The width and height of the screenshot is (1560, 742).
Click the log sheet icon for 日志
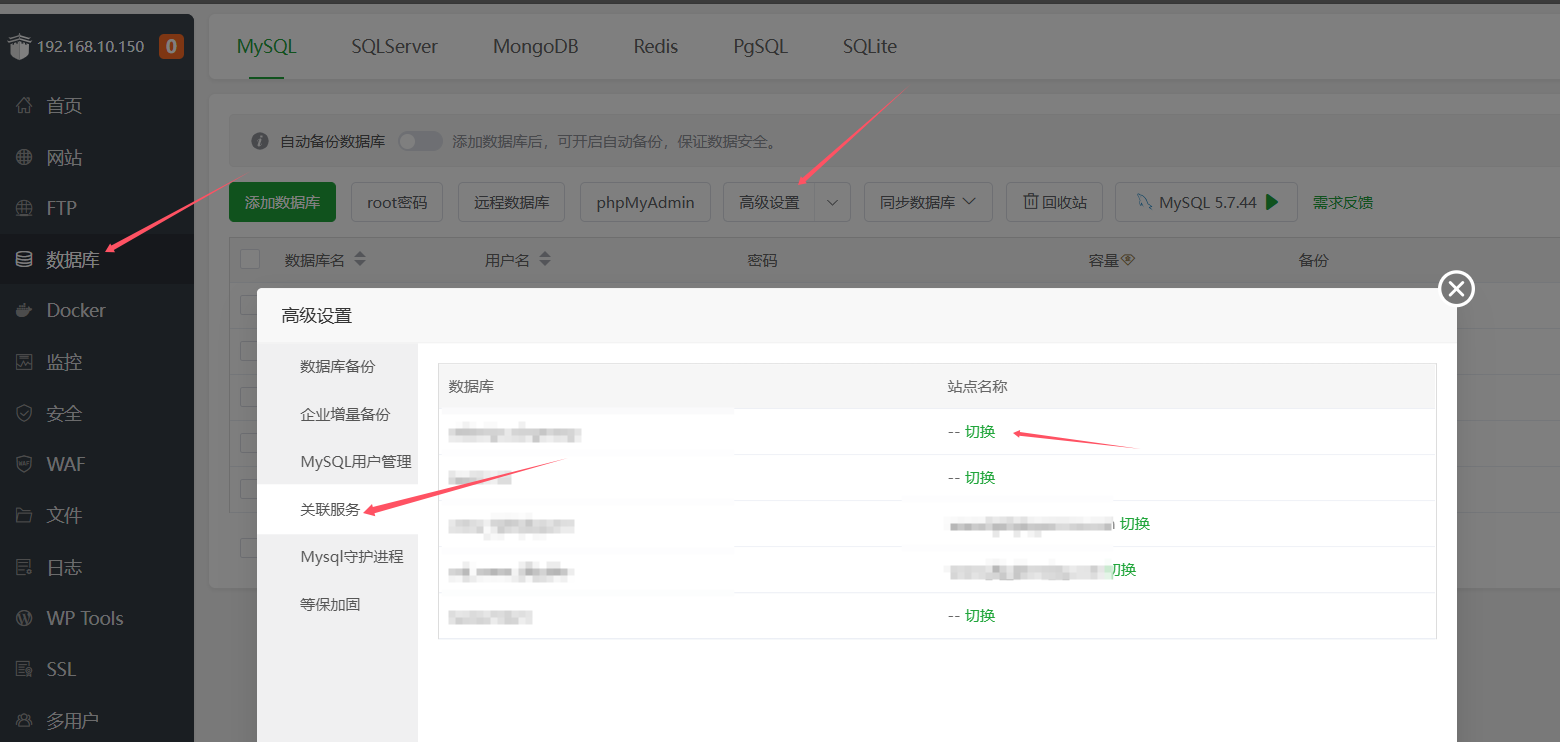click(x=24, y=567)
